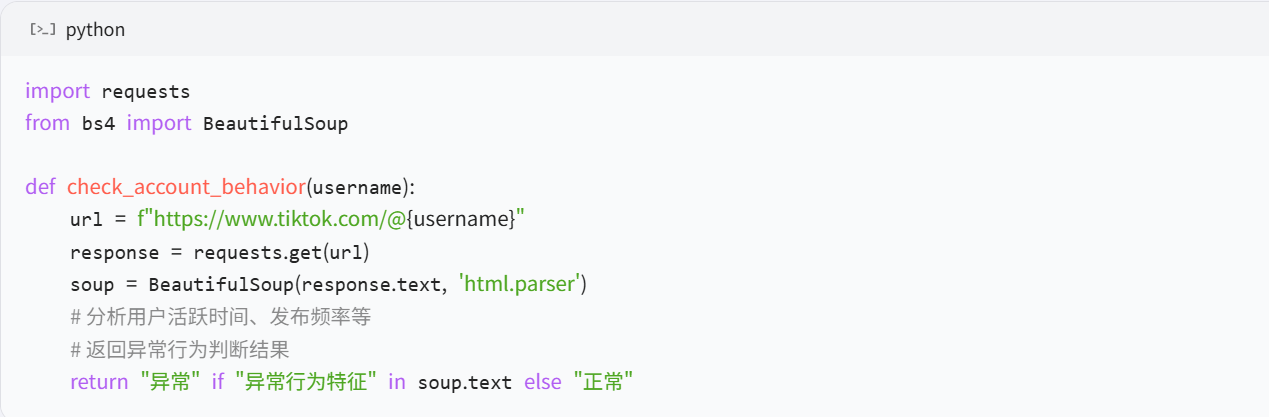Screen dimensions: 1269x417
Task: Click the "正常" string at line end
Action: click(604, 382)
